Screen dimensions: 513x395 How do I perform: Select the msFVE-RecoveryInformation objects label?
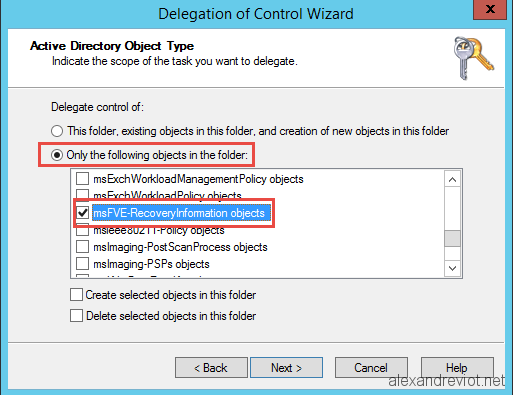[x=181, y=213]
